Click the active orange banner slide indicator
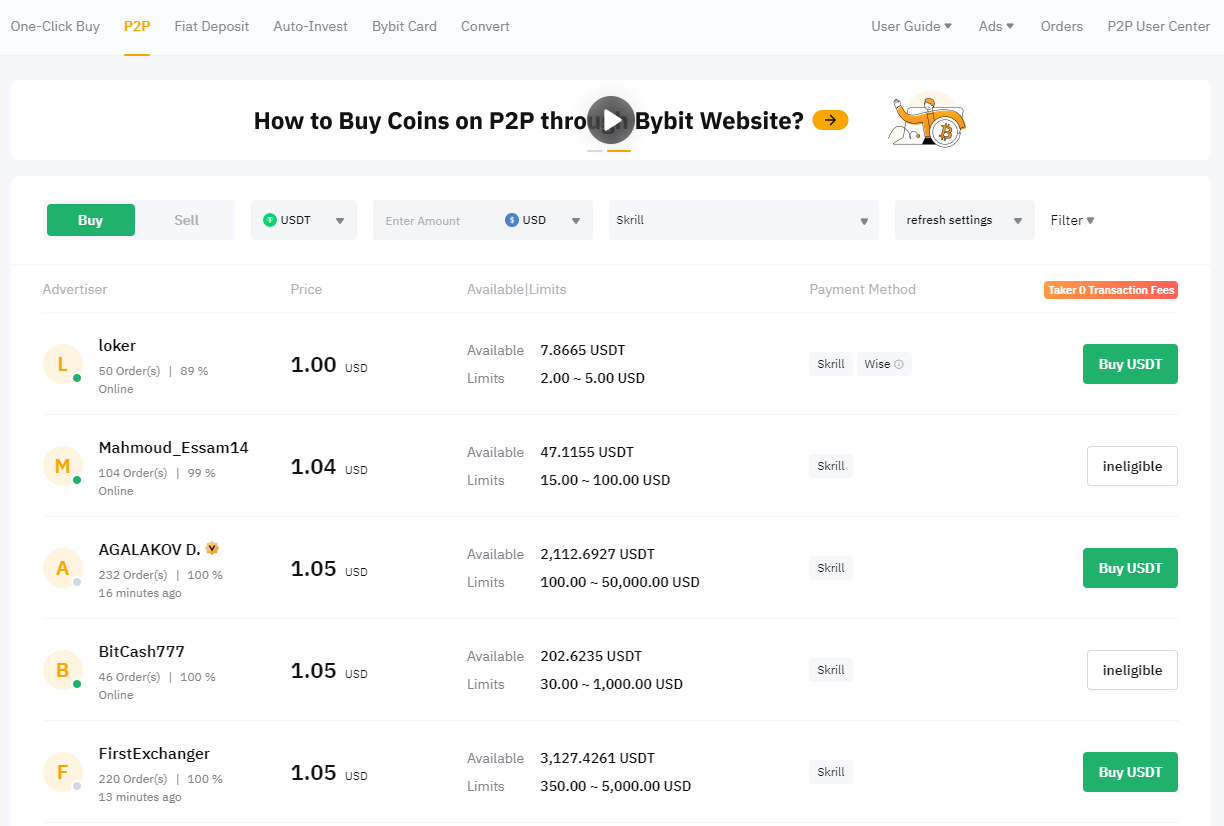1224x826 pixels. (x=619, y=150)
